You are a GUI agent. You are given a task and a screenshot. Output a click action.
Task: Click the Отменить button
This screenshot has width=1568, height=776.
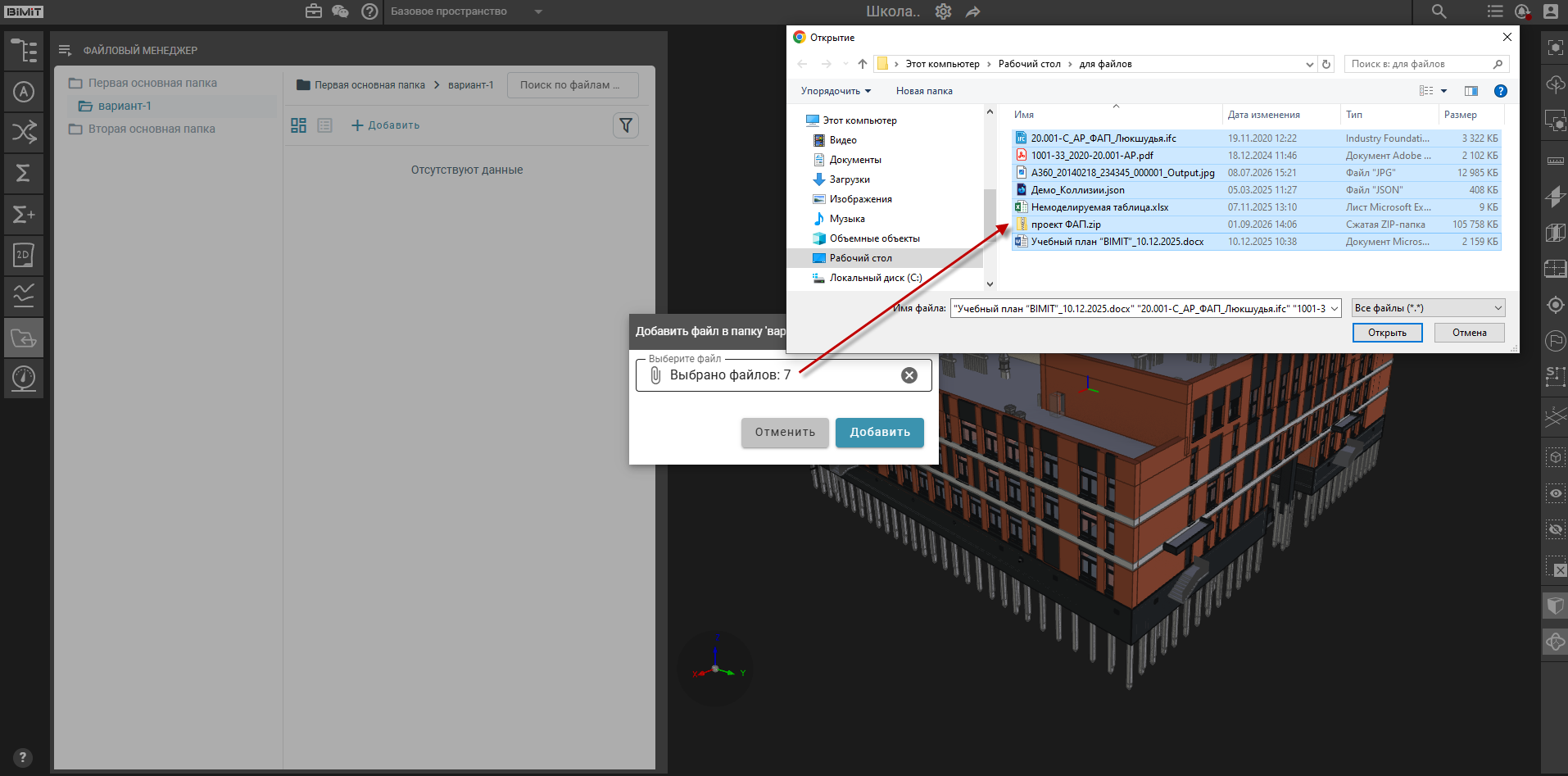(785, 433)
